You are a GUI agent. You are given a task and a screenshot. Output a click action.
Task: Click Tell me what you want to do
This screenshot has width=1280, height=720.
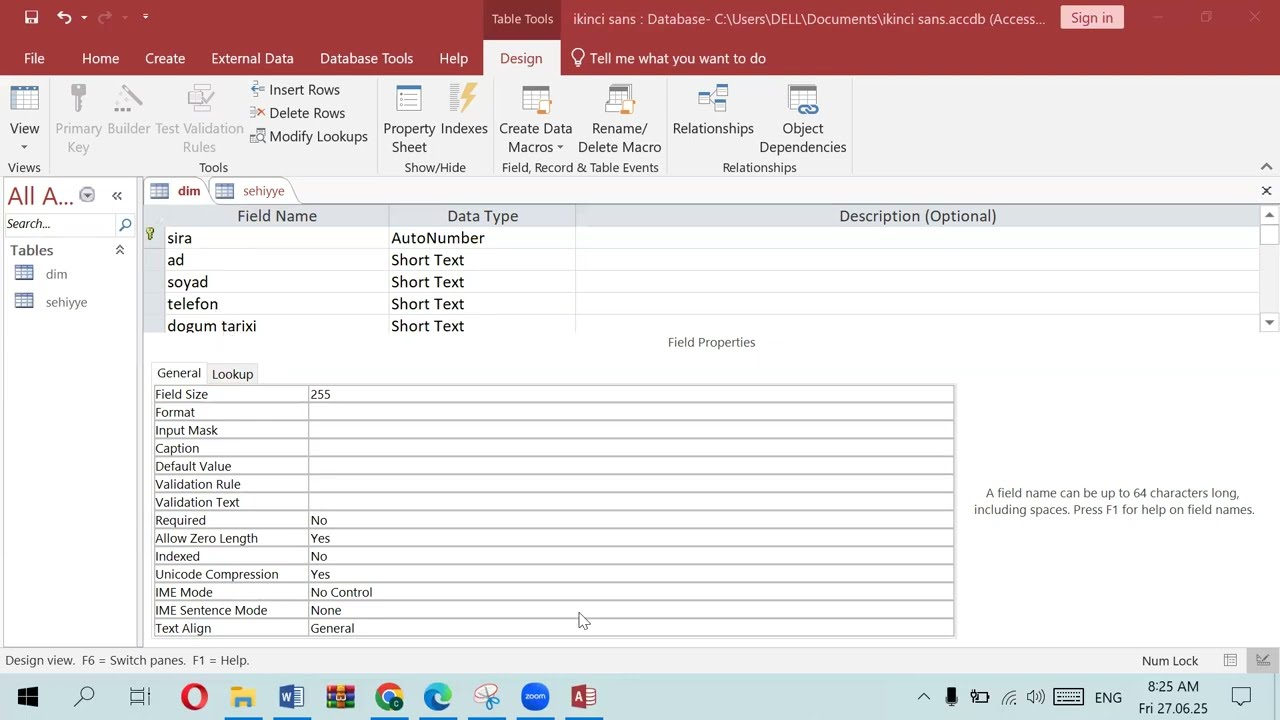(668, 58)
